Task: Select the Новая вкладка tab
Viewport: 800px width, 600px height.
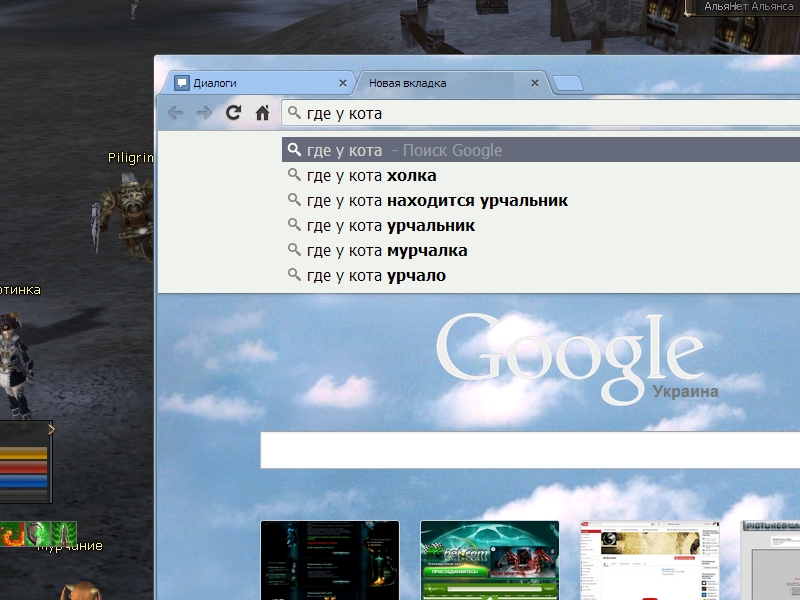Action: [452, 83]
